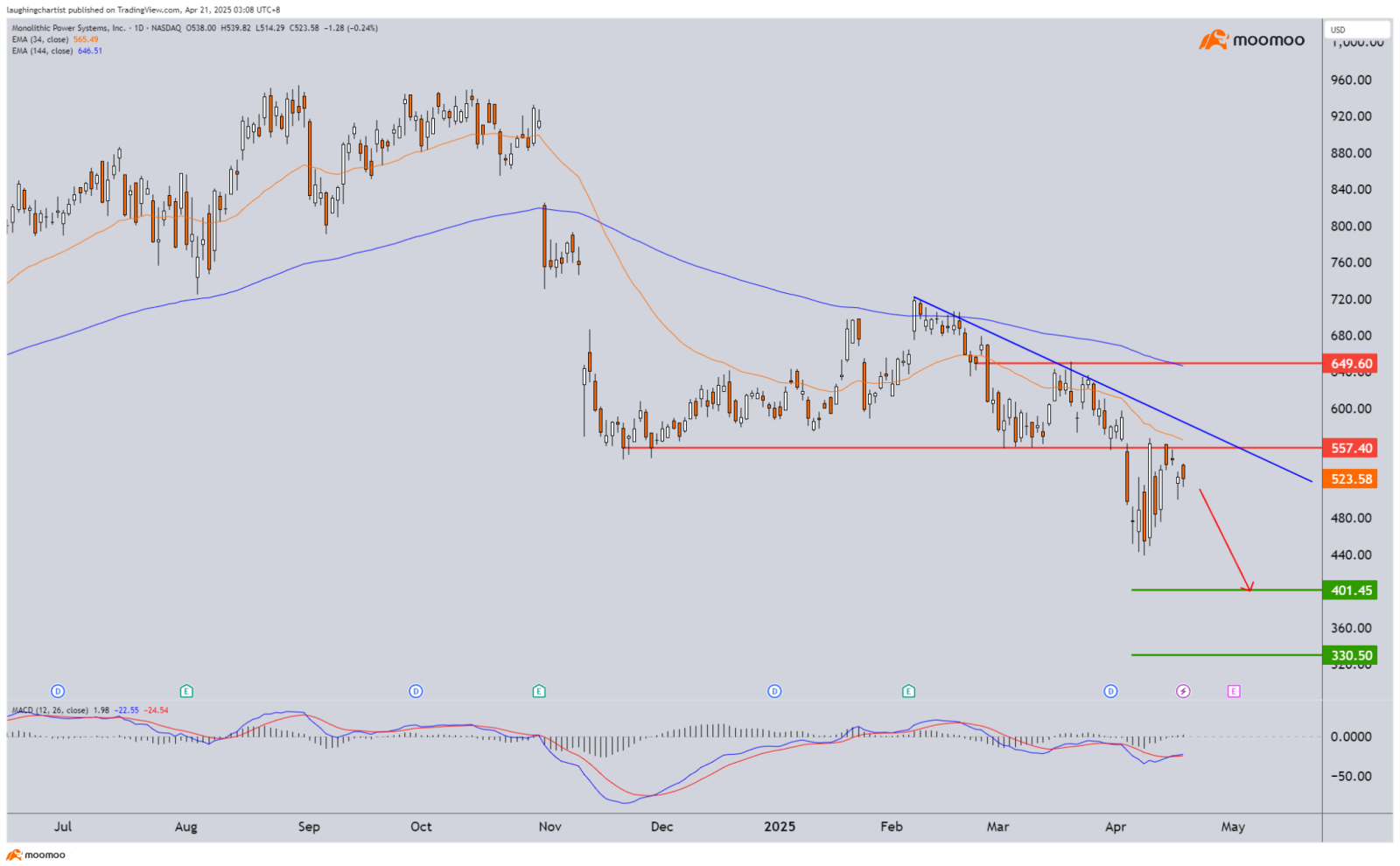Click the dividend marker in early July

point(59,691)
